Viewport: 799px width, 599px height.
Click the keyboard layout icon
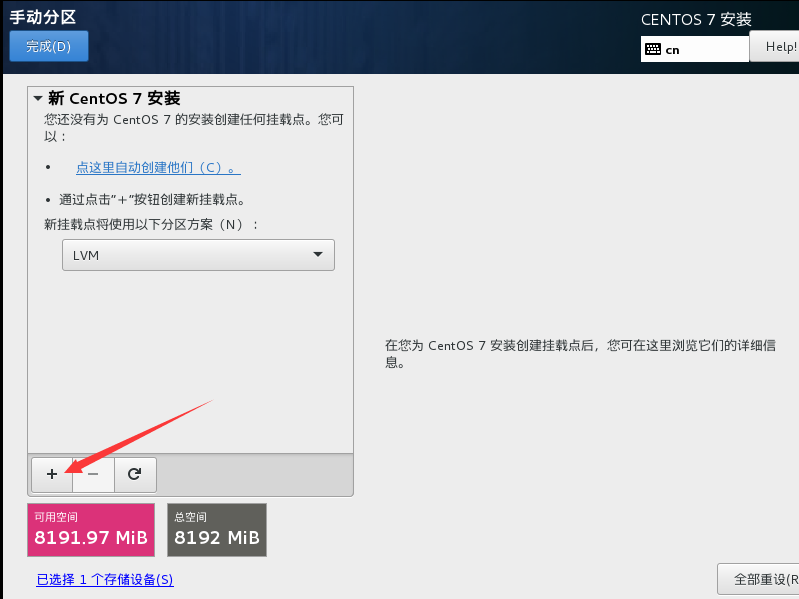tap(653, 49)
